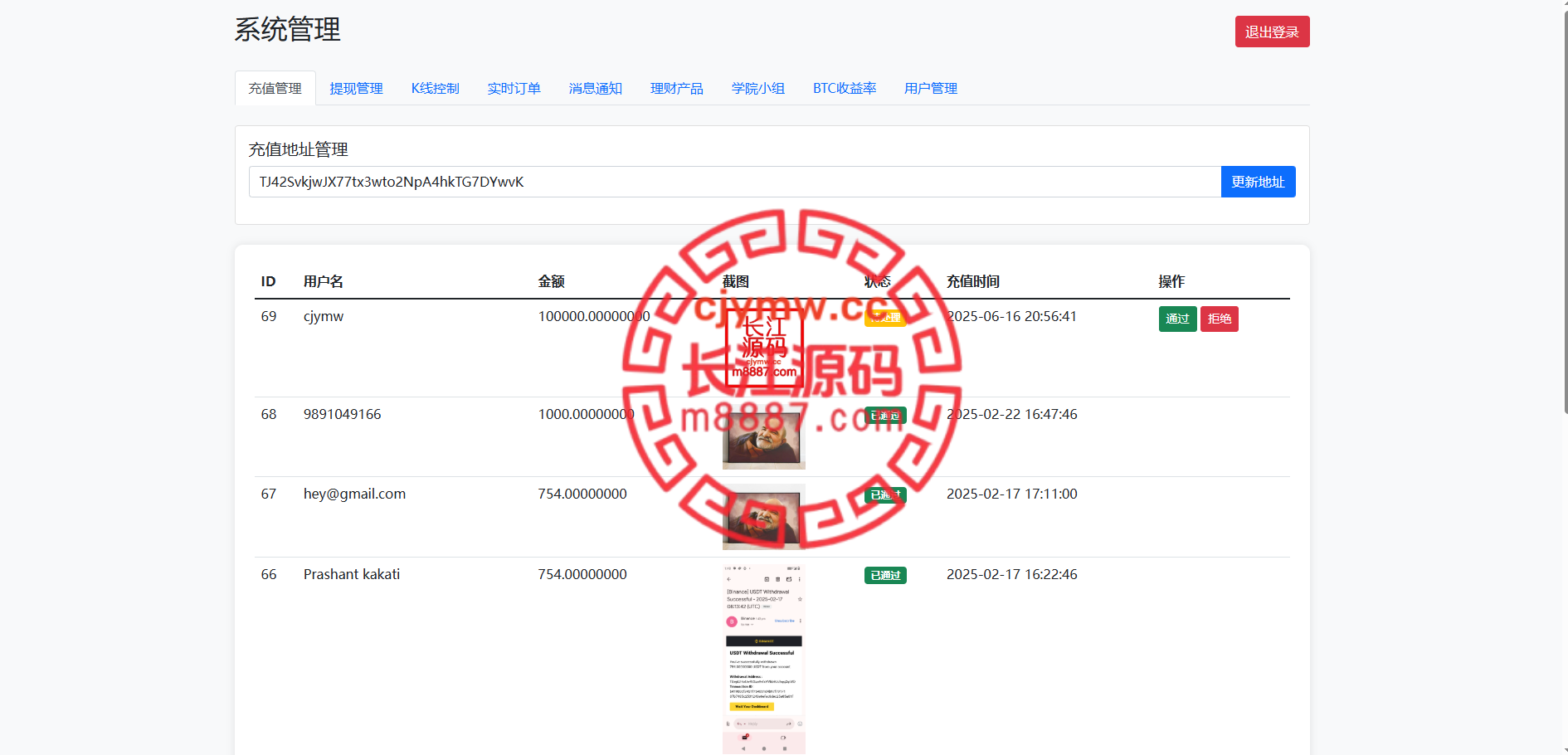The image size is (1568, 755).
Task: Open the 用户管理 tab
Action: (931, 88)
